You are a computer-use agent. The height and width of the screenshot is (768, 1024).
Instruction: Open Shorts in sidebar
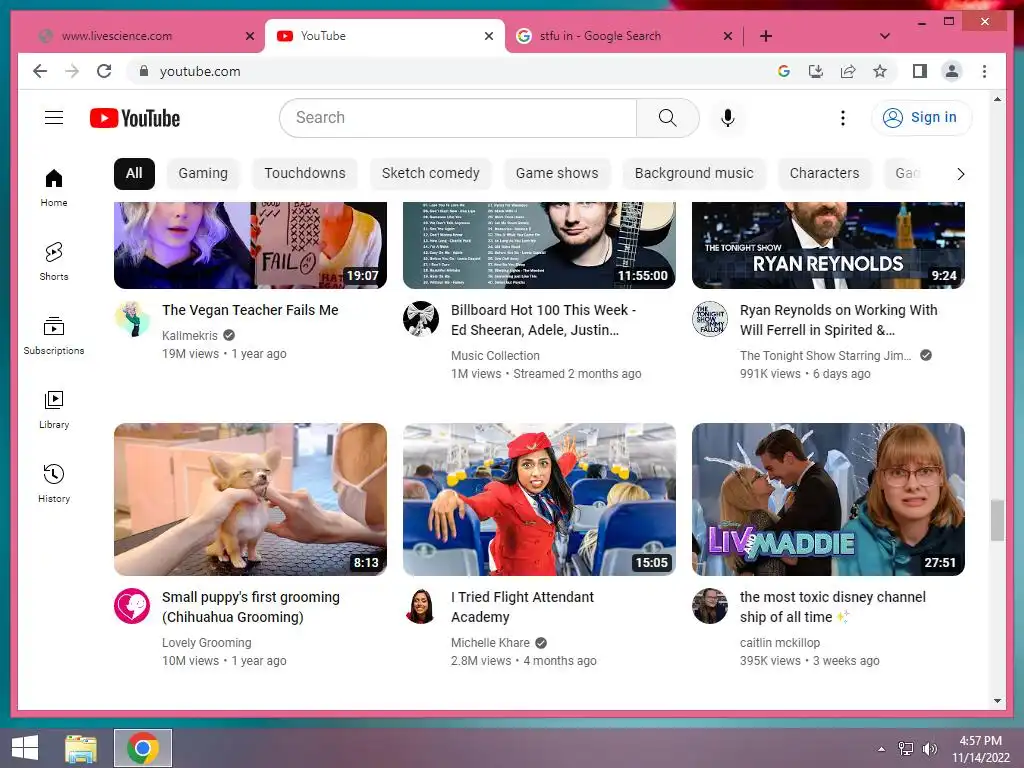click(x=54, y=261)
